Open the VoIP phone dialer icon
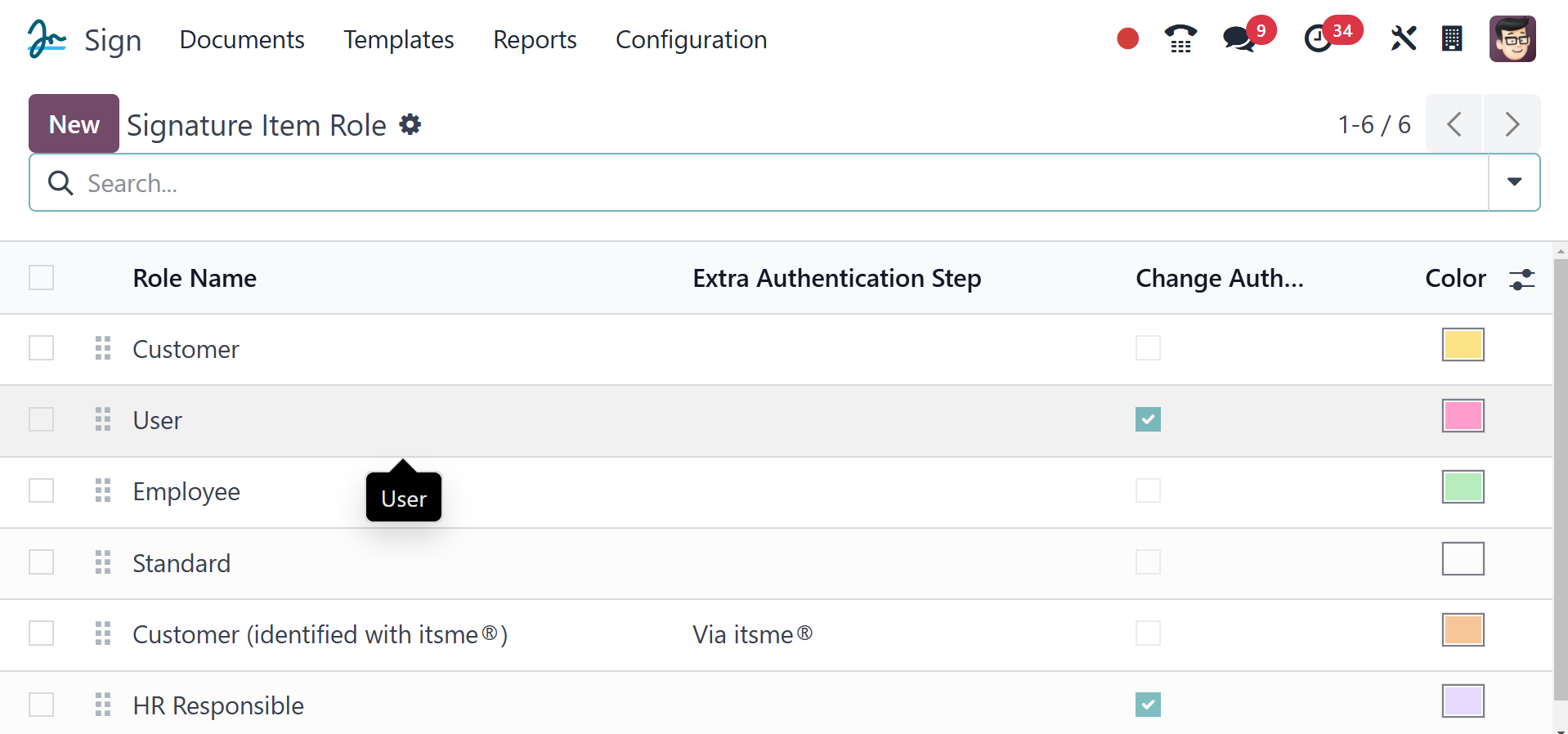 pyautogui.click(x=1180, y=39)
